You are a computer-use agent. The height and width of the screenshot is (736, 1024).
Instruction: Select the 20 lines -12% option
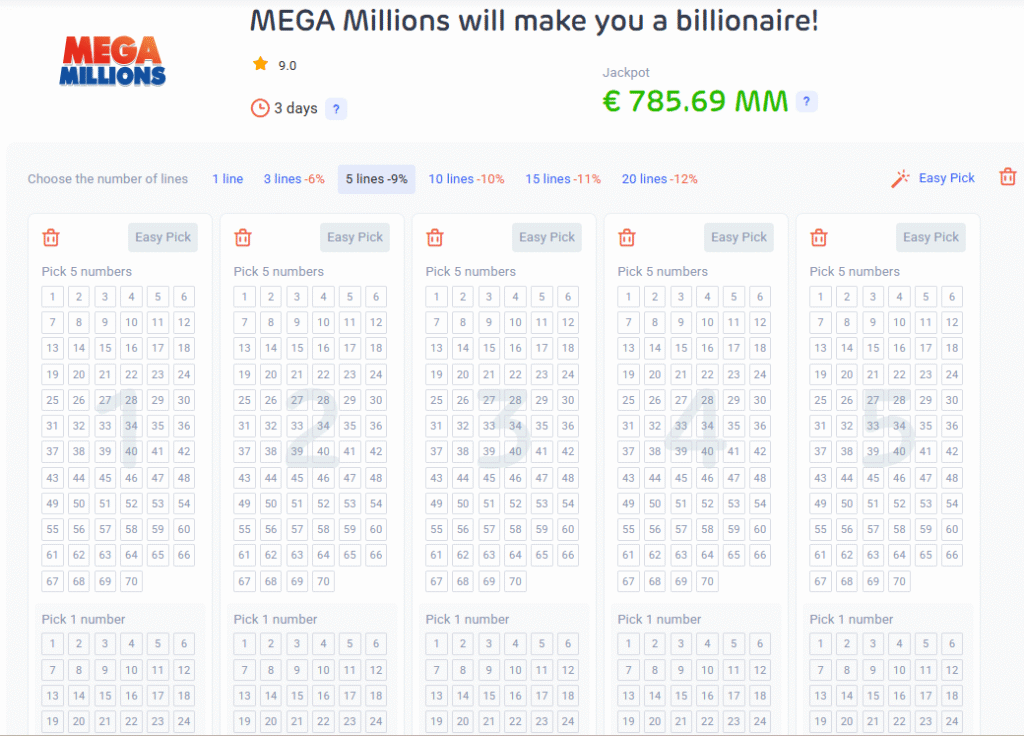(x=659, y=179)
